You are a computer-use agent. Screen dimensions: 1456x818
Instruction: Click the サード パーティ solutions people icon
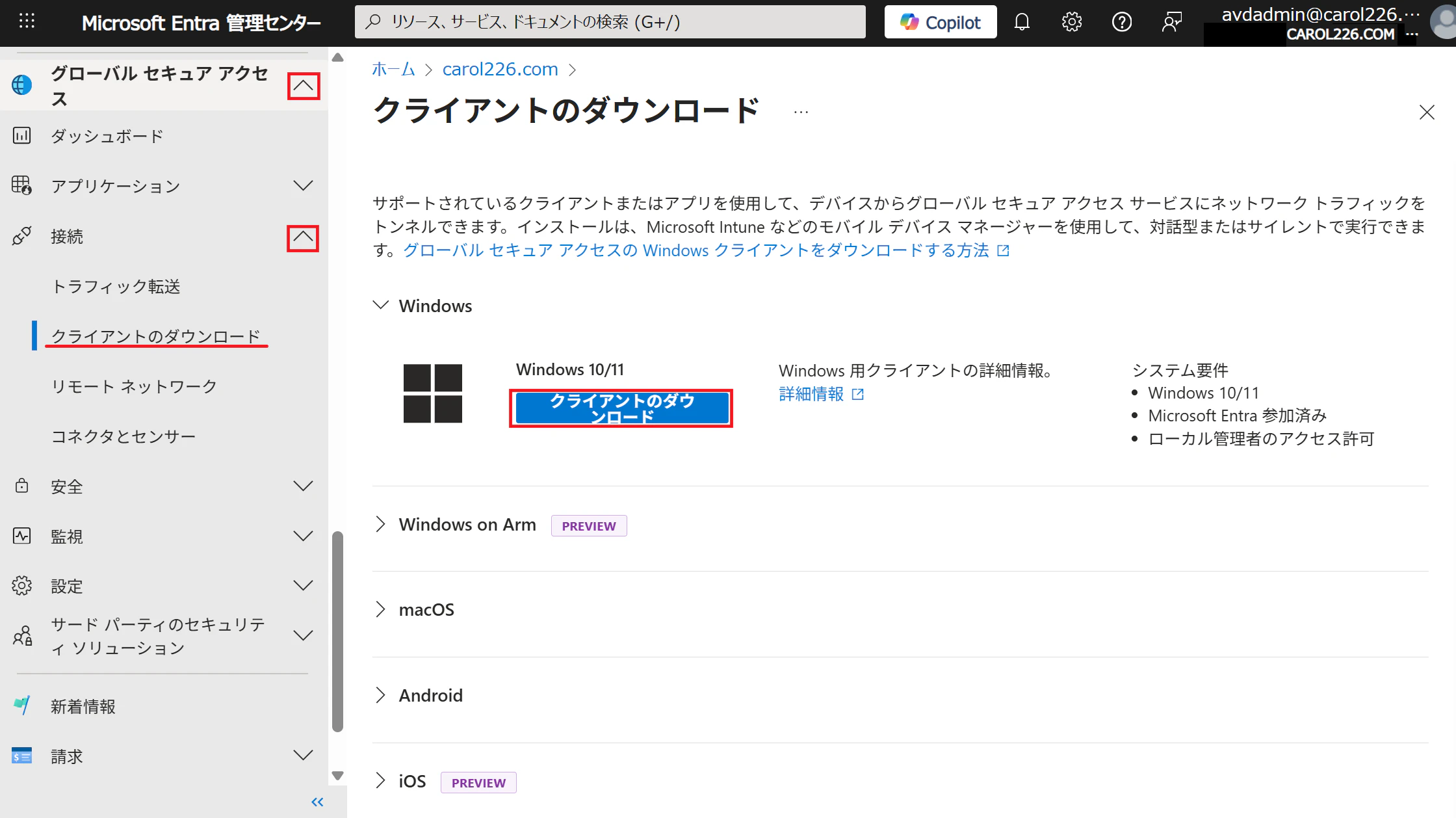[x=21, y=635]
